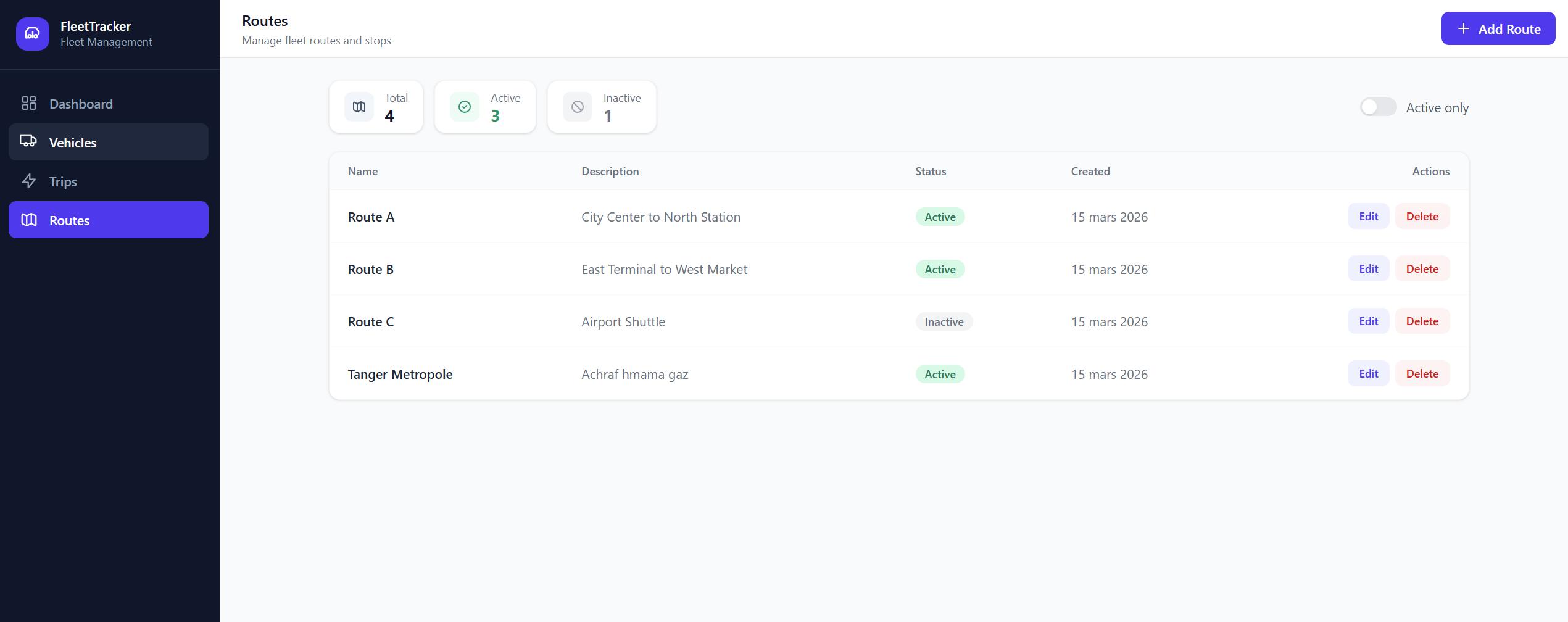Screen dimensions: 1568x622
Task: Click the Routes map icon in sidebar
Action: (28, 220)
